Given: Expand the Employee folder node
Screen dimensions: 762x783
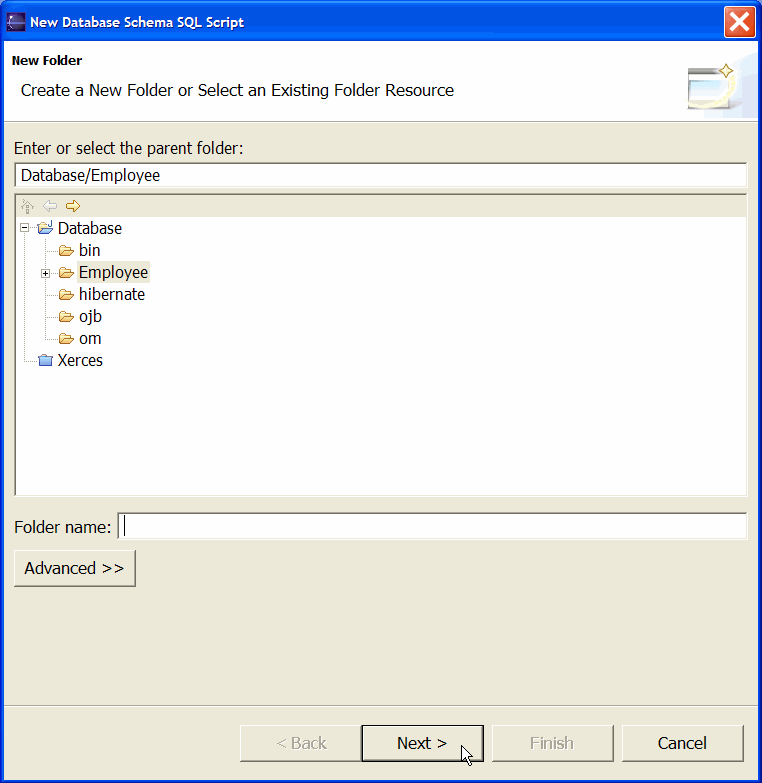Looking at the screenshot, I should pos(45,273).
